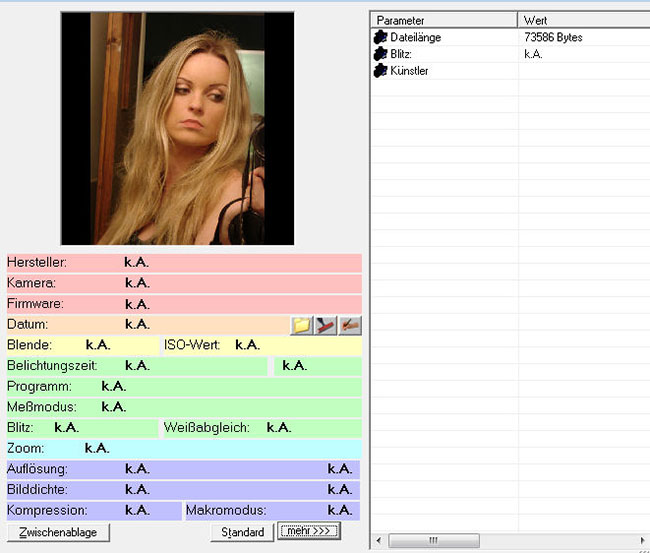Click the Makromodus field
650x553 pixels.
point(272,511)
